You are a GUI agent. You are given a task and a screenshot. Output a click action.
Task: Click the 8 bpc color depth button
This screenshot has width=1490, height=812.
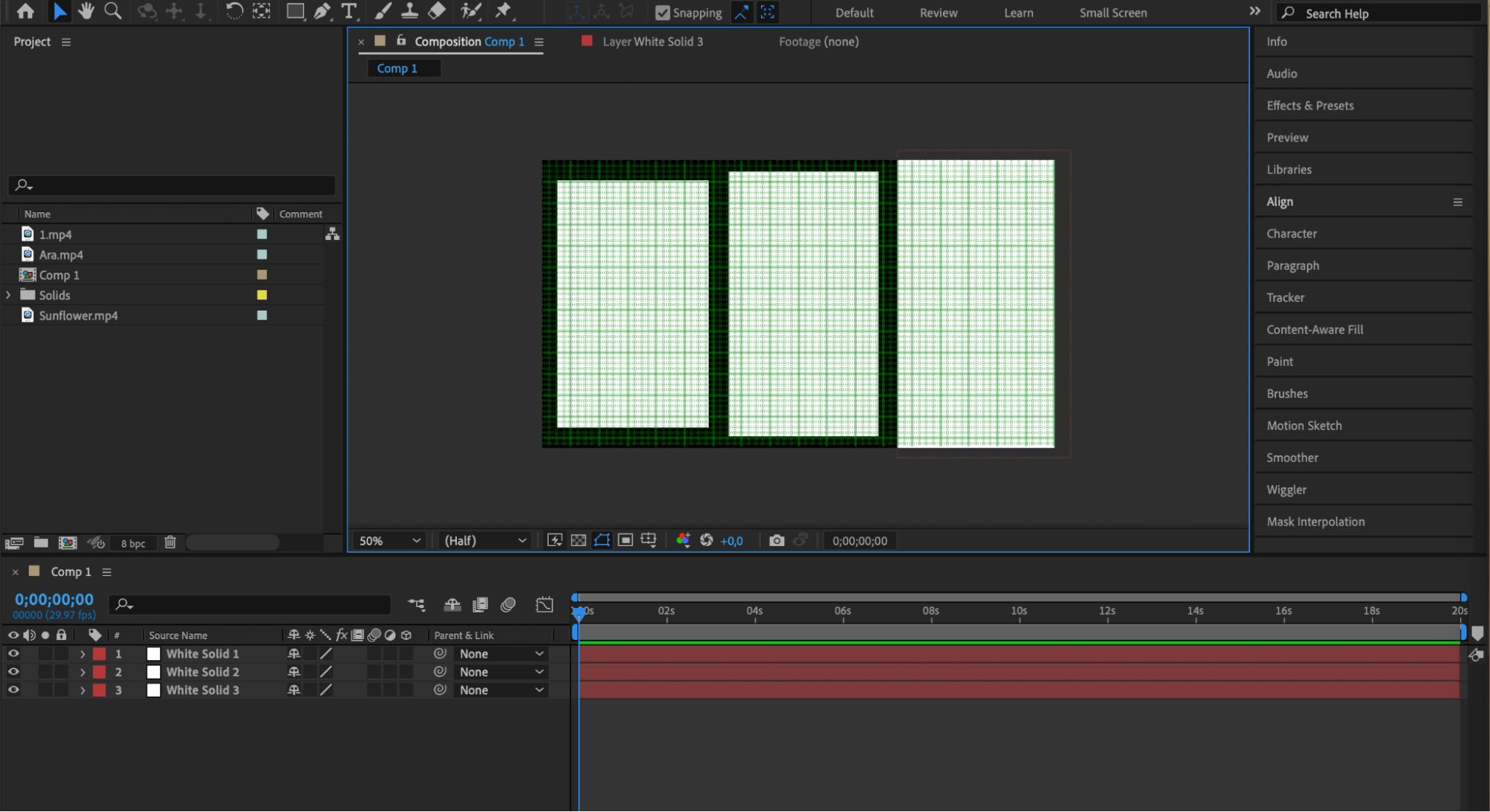coord(133,544)
